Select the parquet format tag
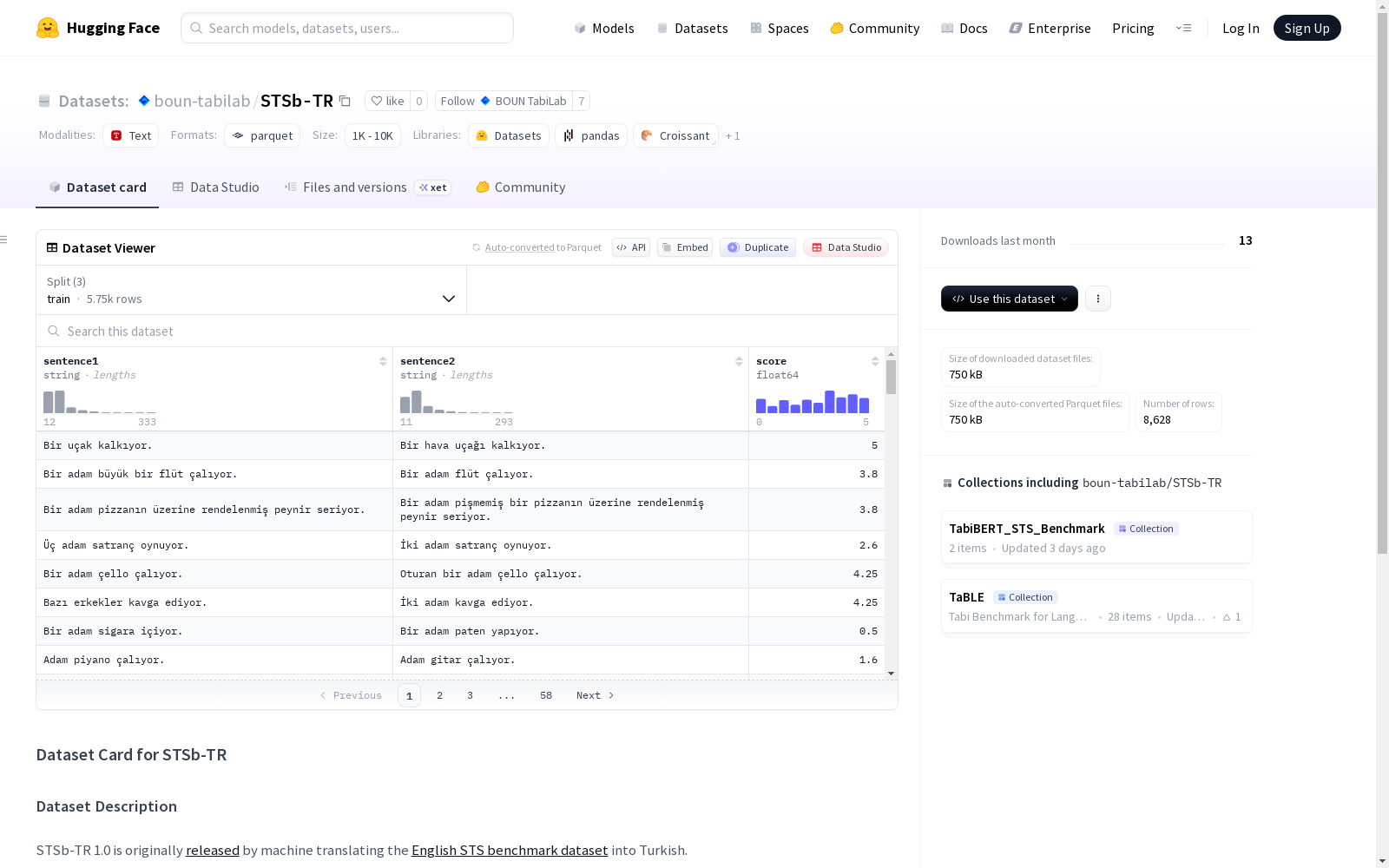Image resolution: width=1389 pixels, height=868 pixels. [x=262, y=135]
